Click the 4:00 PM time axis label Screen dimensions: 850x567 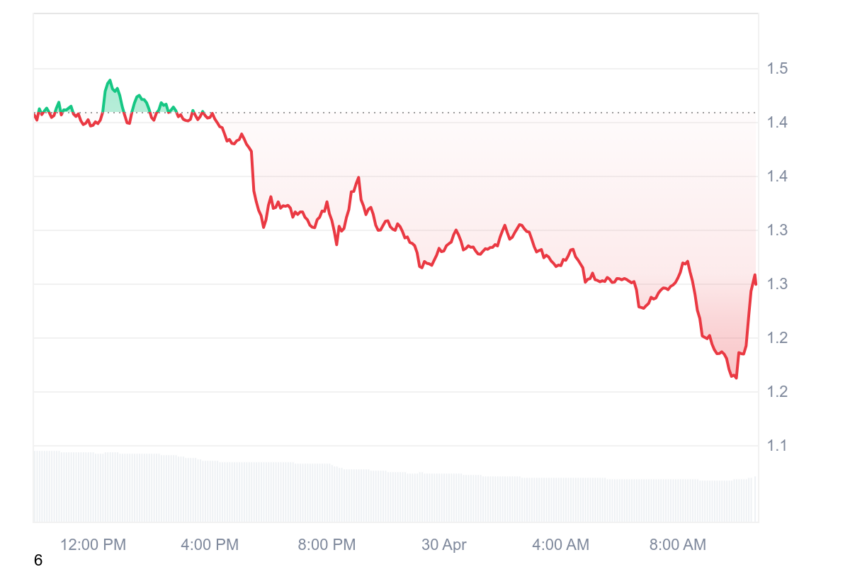[x=209, y=544]
